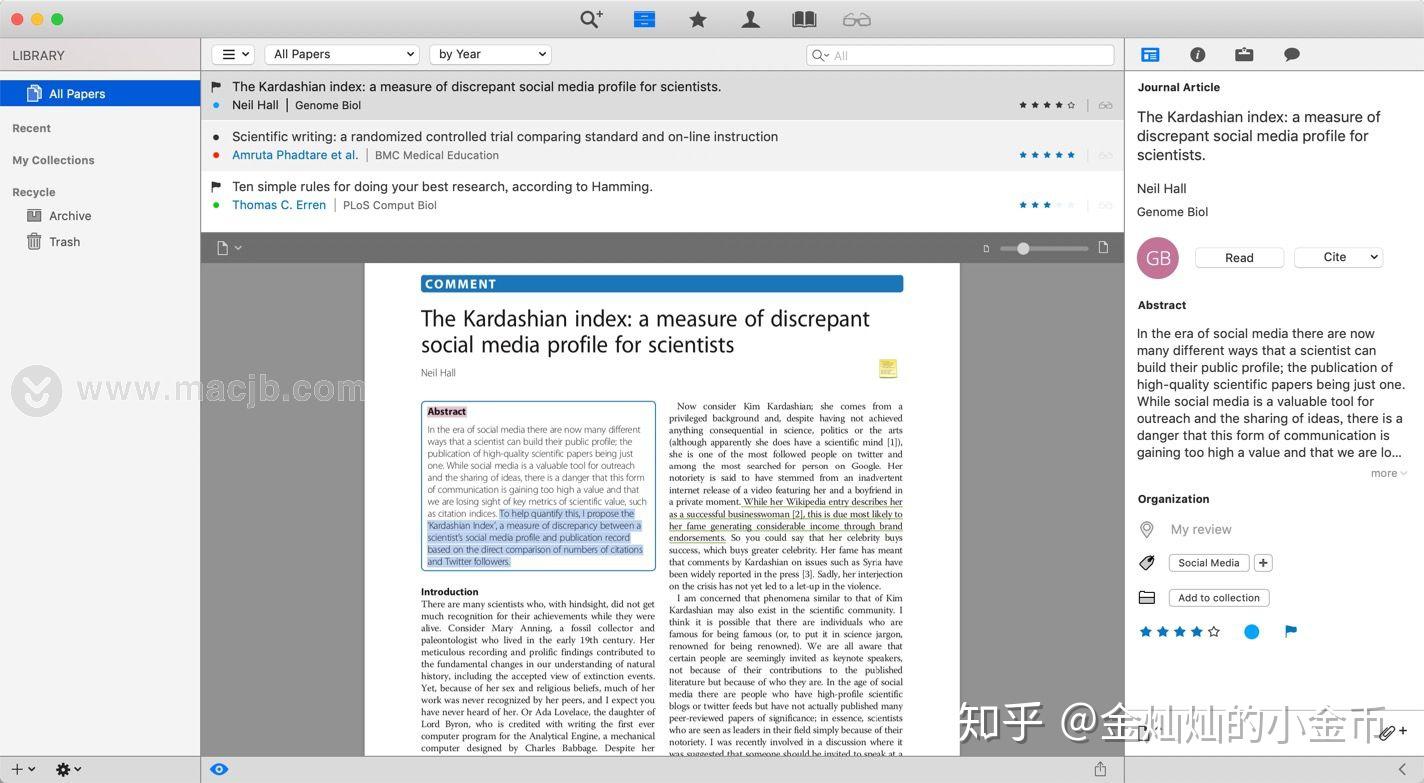Screen dimensions: 1424x783
Task: Click reading glasses on Scientific writing row
Action: coord(1105,155)
